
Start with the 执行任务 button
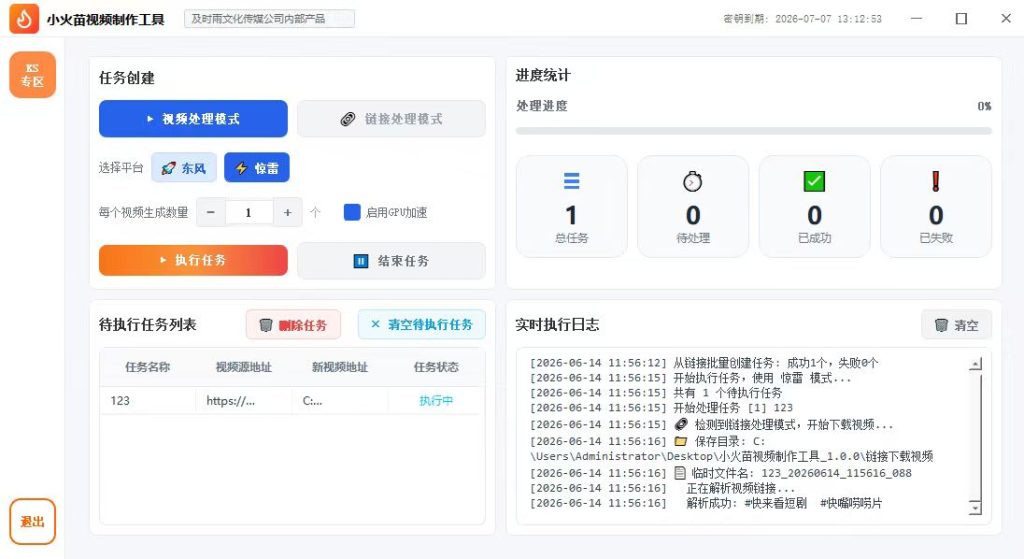point(193,261)
